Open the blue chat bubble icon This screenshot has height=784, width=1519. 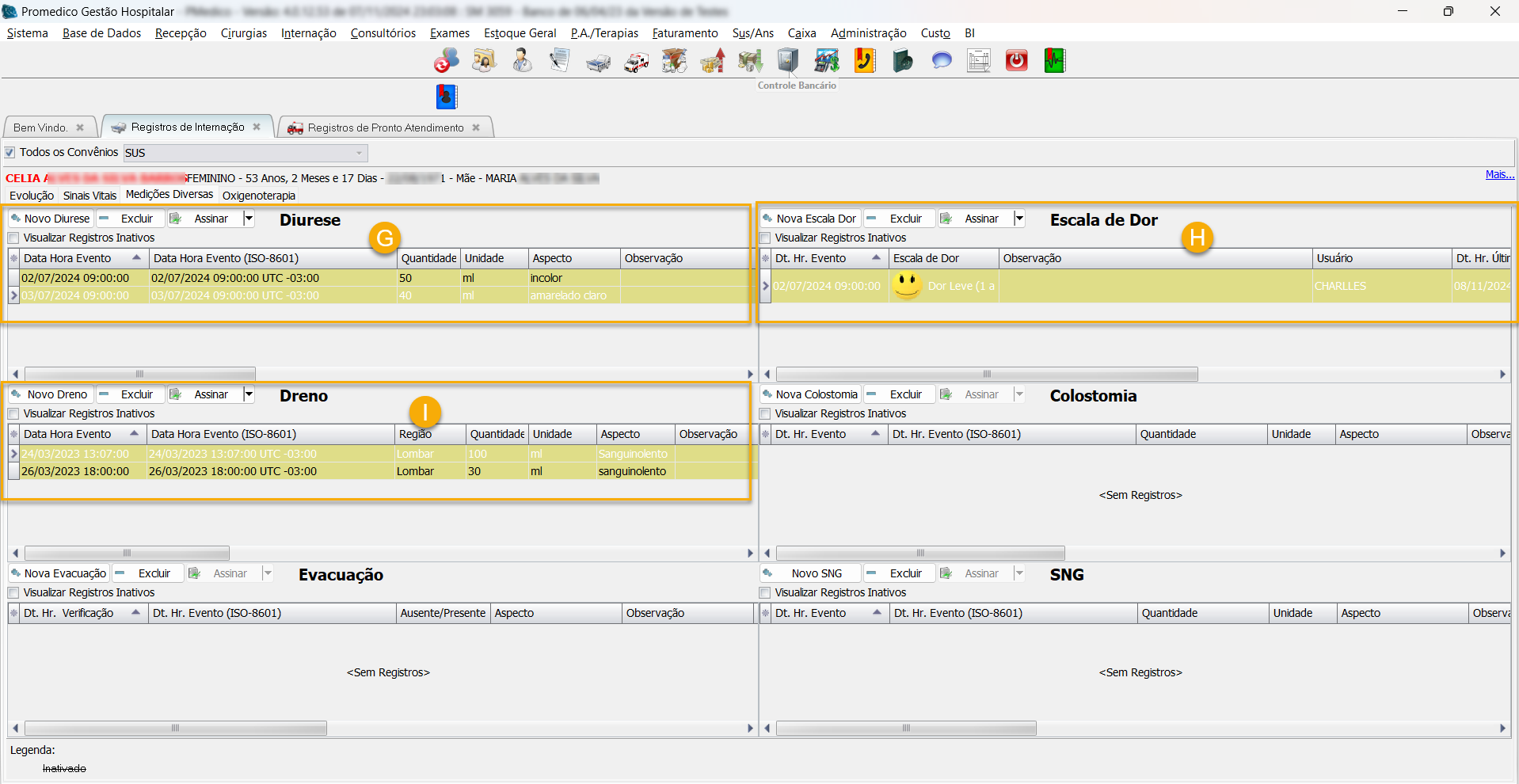pyautogui.click(x=941, y=61)
